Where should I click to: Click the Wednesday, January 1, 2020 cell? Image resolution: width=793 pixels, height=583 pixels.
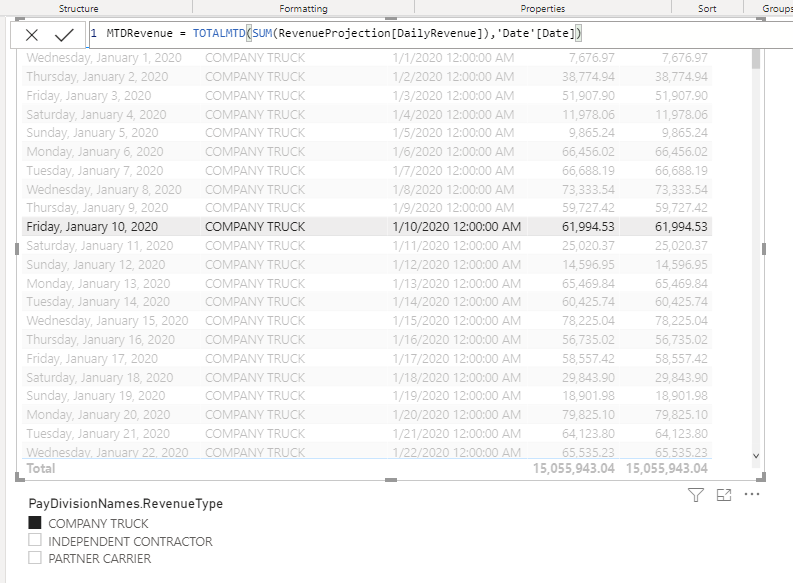coord(104,58)
